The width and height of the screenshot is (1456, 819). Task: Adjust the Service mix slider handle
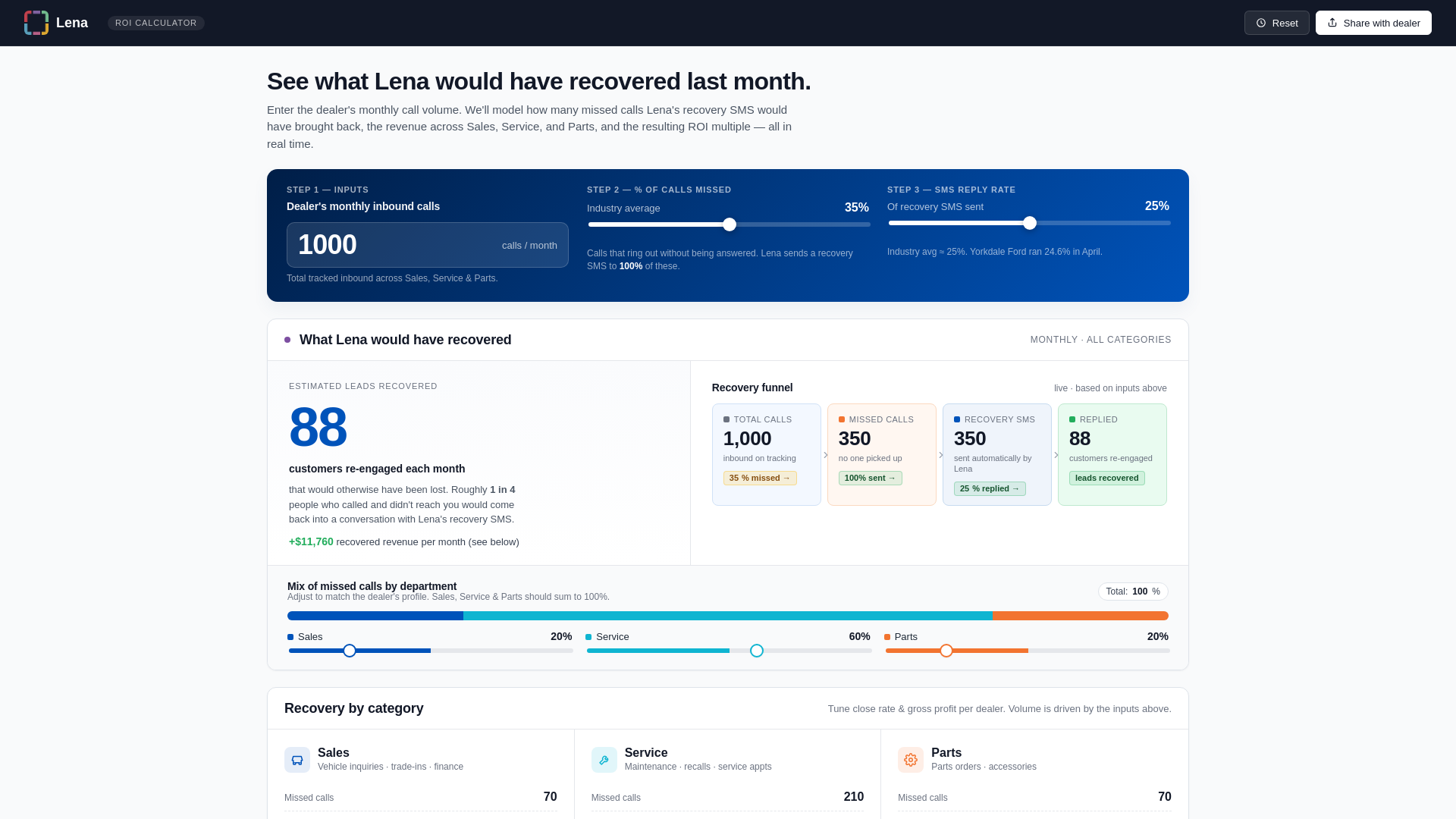coord(757,651)
